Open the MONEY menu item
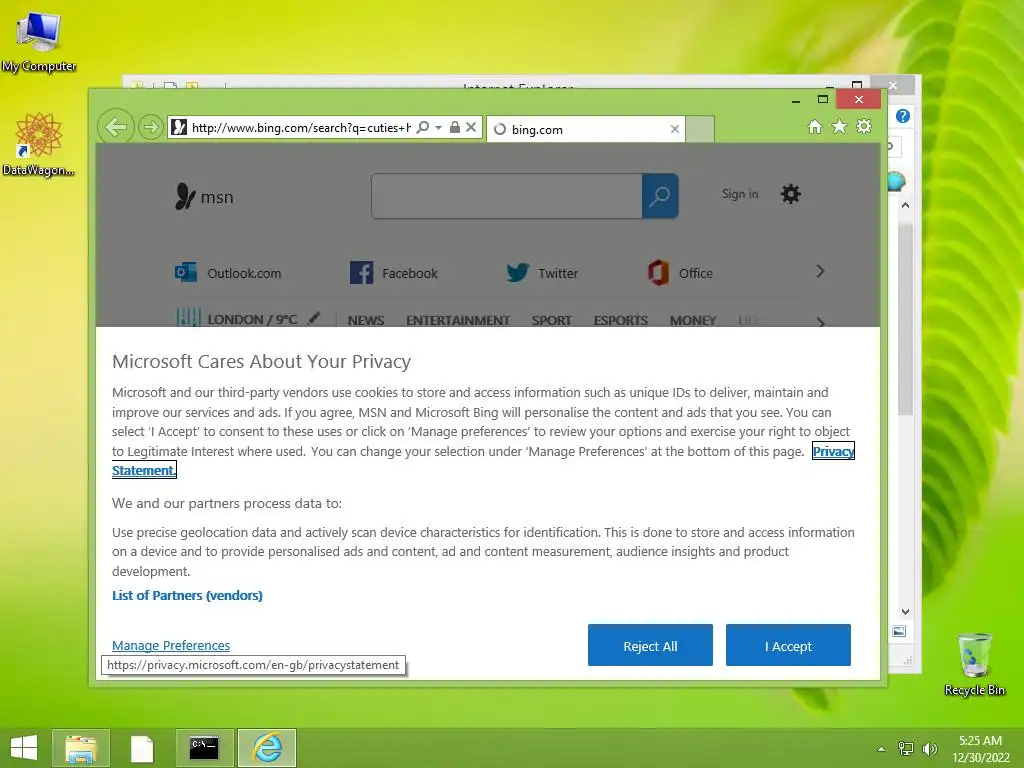This screenshot has height=768, width=1024. click(693, 320)
